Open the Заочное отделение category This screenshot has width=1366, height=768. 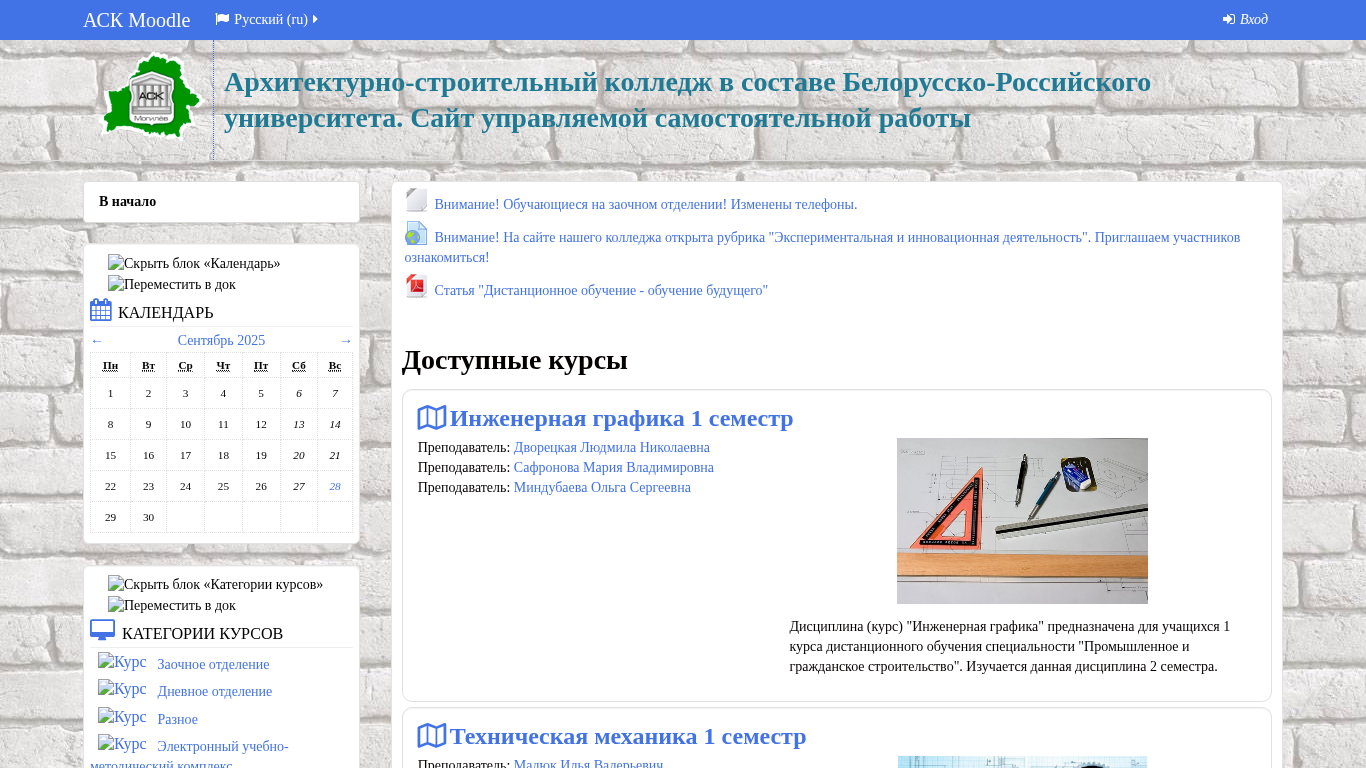click(x=213, y=665)
